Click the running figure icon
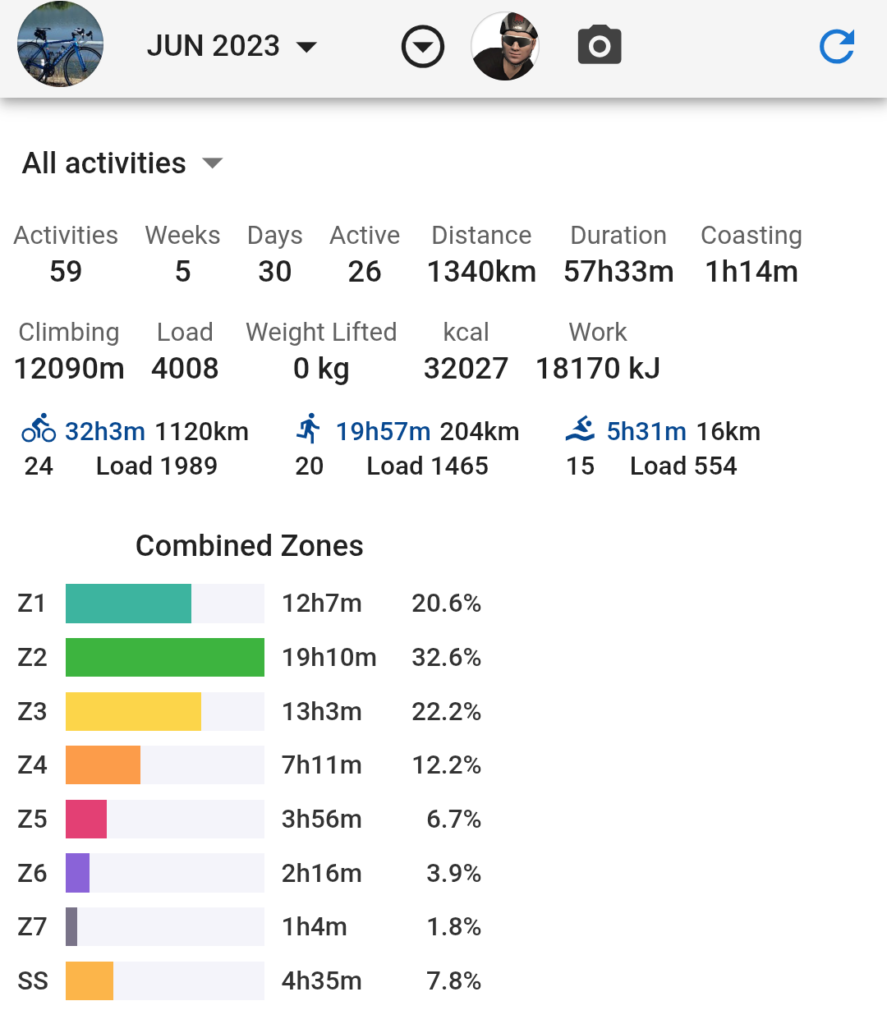The width and height of the screenshot is (887, 1024). pos(309,431)
